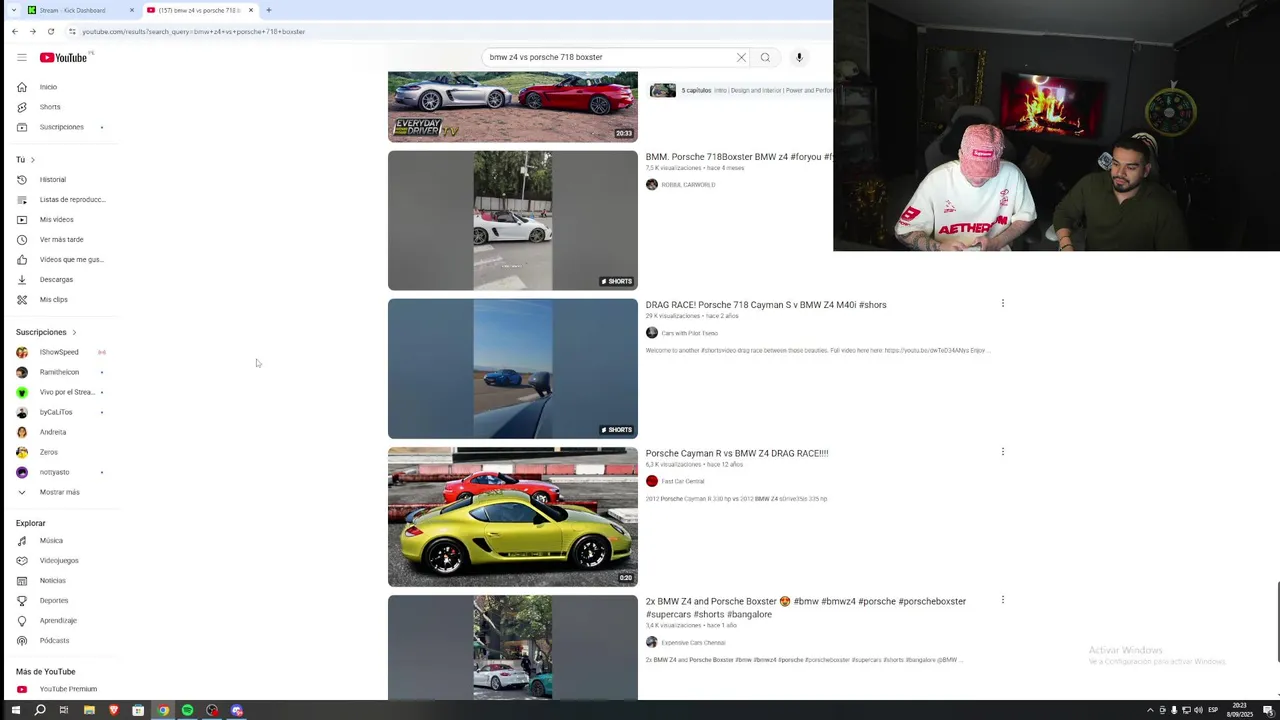Open channel Cars with Pilot Tseno
This screenshot has height=720, width=1280.
pos(689,333)
